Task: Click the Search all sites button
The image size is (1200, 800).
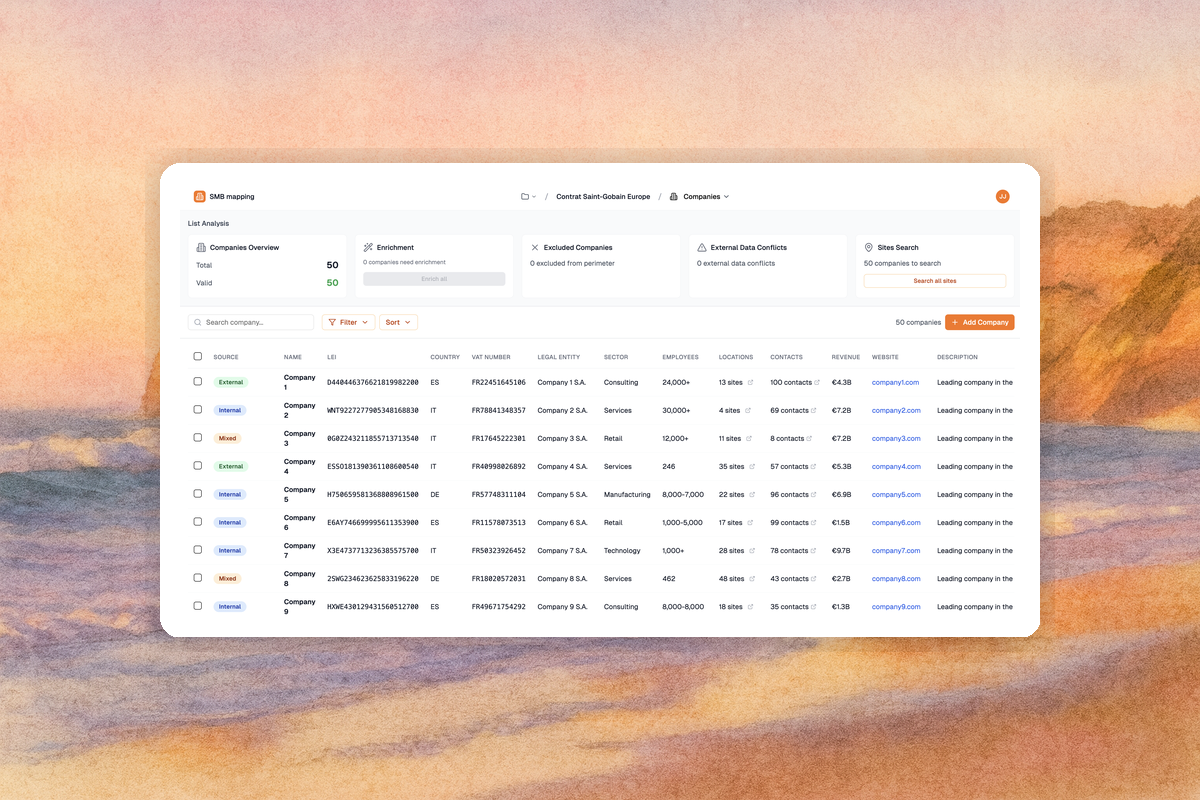Action: pyautogui.click(x=934, y=281)
